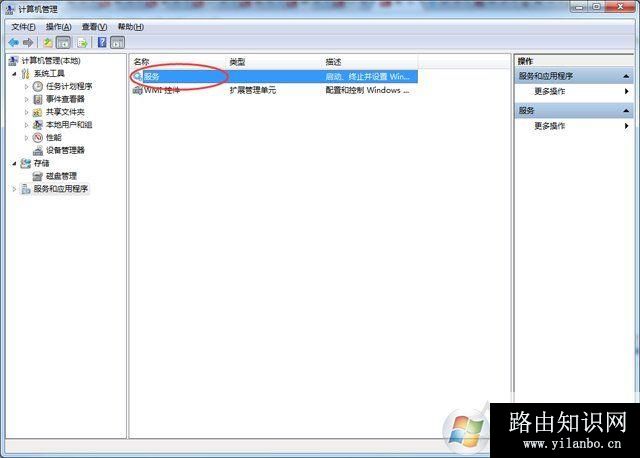Expand the 共享文件夹 node
Image resolution: width=640 pixels, height=458 pixels.
27,112
